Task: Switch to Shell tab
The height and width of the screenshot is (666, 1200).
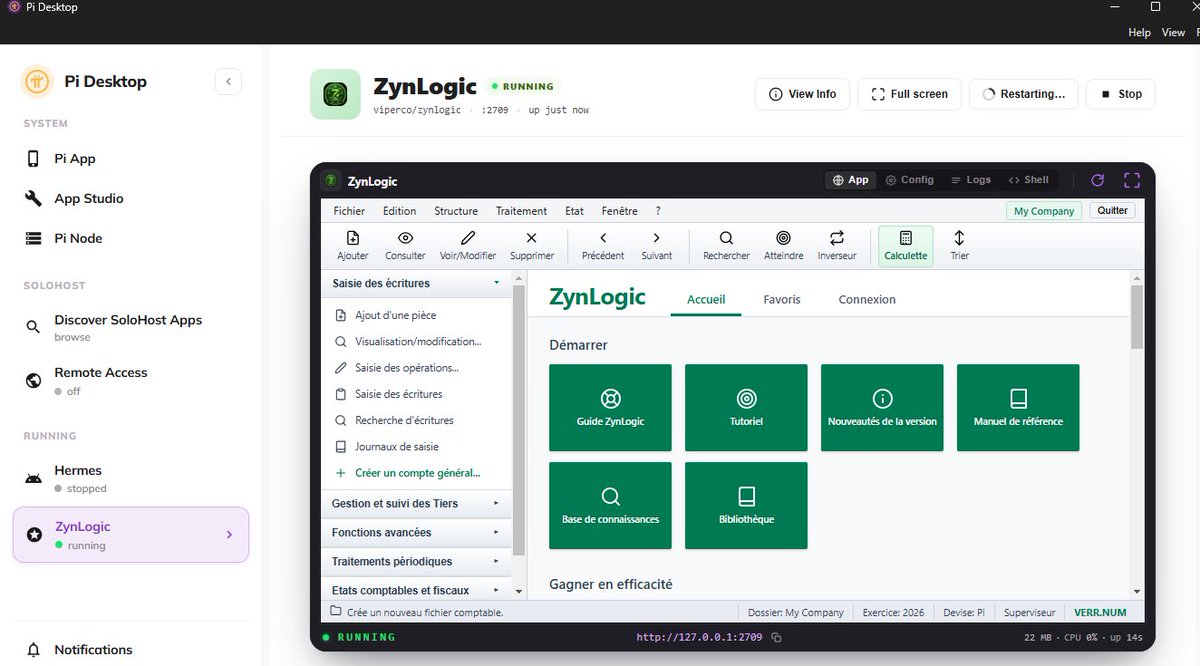Action: point(1029,180)
